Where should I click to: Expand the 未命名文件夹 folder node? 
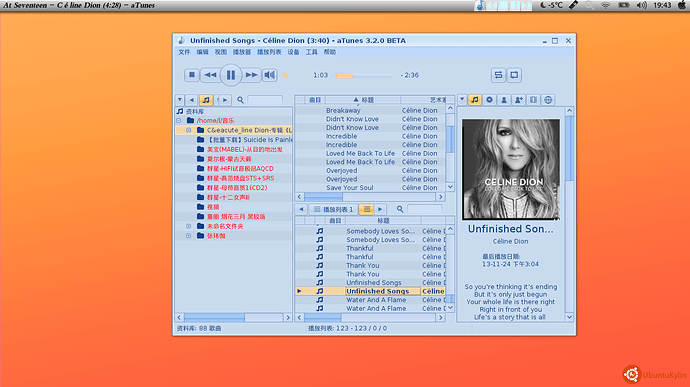point(188,226)
